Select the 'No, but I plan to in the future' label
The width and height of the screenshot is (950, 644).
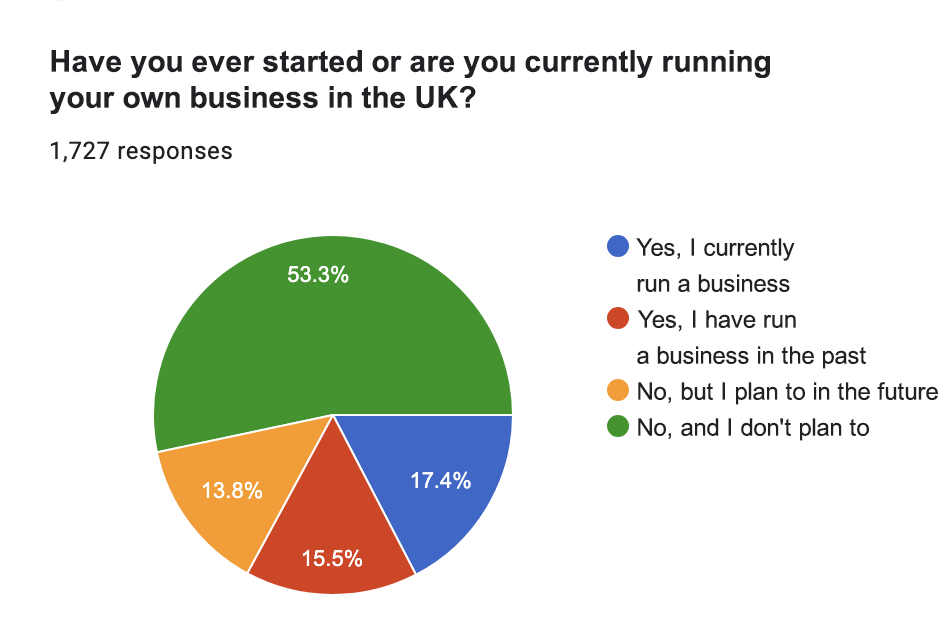(786, 391)
